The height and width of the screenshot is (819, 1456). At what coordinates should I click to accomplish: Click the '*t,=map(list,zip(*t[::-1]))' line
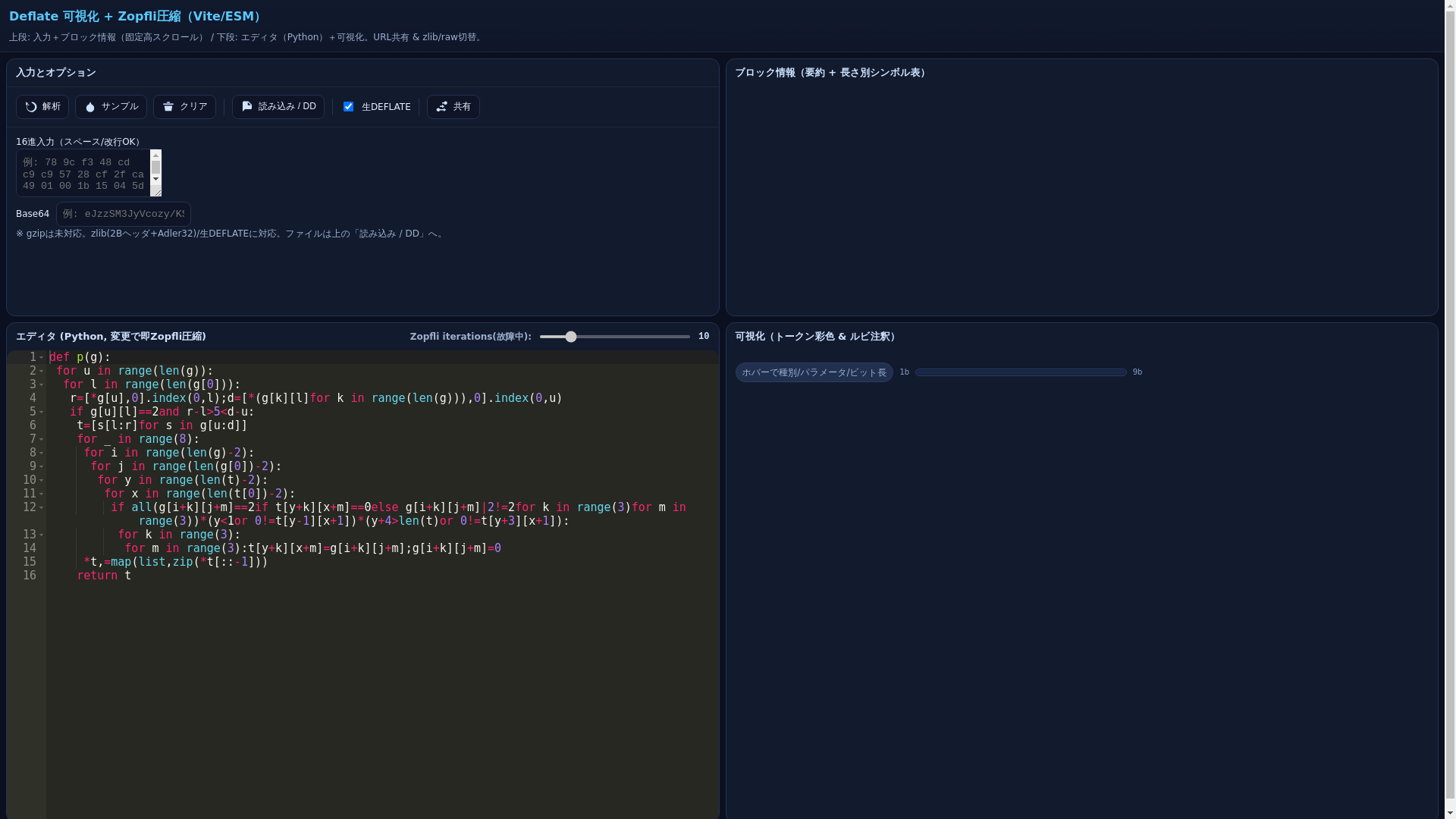(176, 562)
